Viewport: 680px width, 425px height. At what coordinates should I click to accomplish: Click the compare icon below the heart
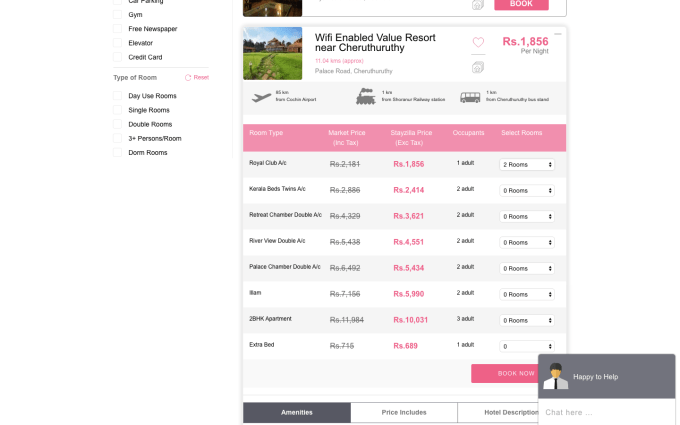(478, 67)
